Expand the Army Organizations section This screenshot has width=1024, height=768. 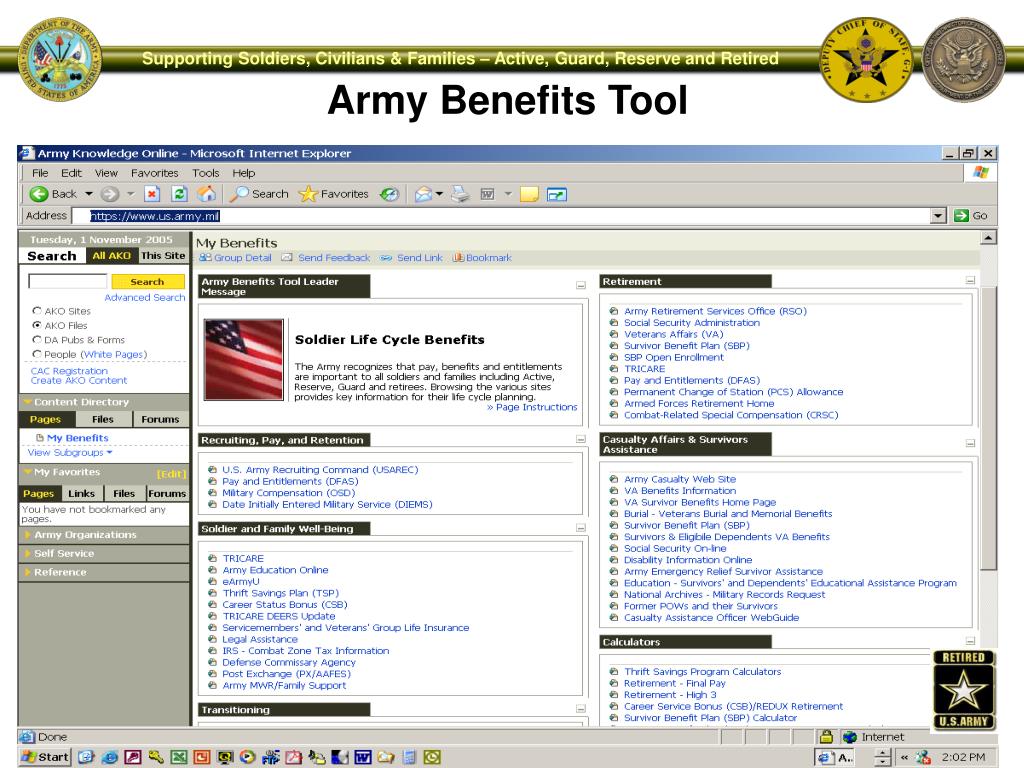click(104, 535)
